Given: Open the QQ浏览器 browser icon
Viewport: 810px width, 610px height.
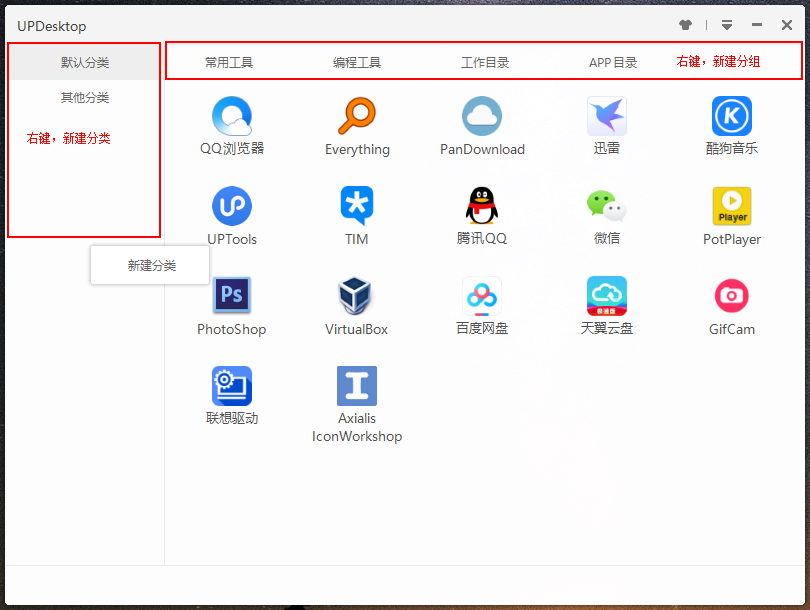Looking at the screenshot, I should point(232,116).
